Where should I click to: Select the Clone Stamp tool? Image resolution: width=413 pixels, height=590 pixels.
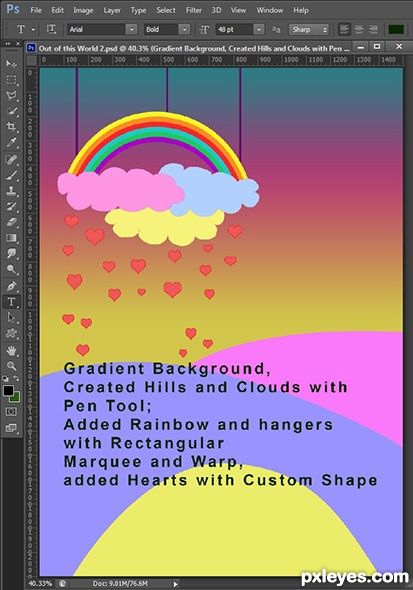[x=11, y=190]
